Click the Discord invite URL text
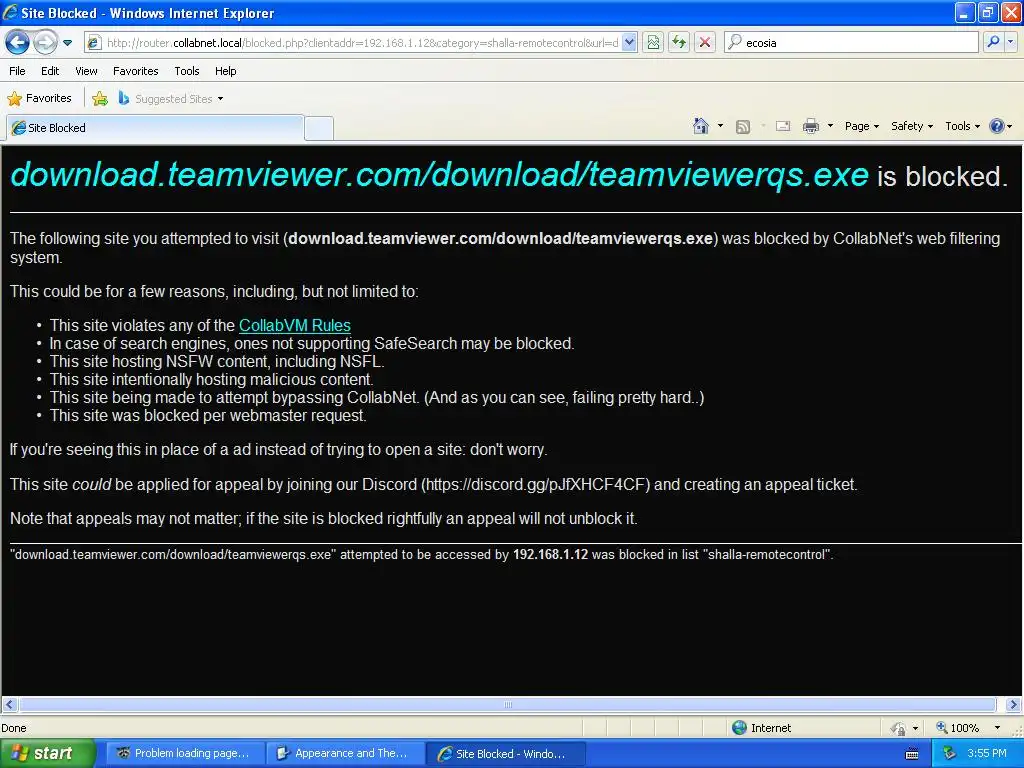Screen dimensions: 1024x768 [536, 485]
